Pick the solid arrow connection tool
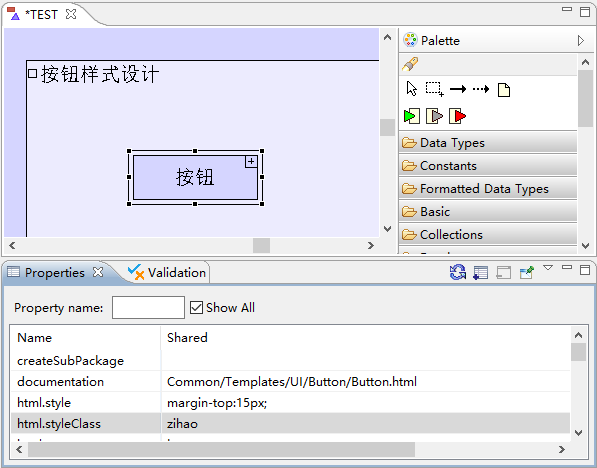This screenshot has width=597, height=468. [x=458, y=89]
